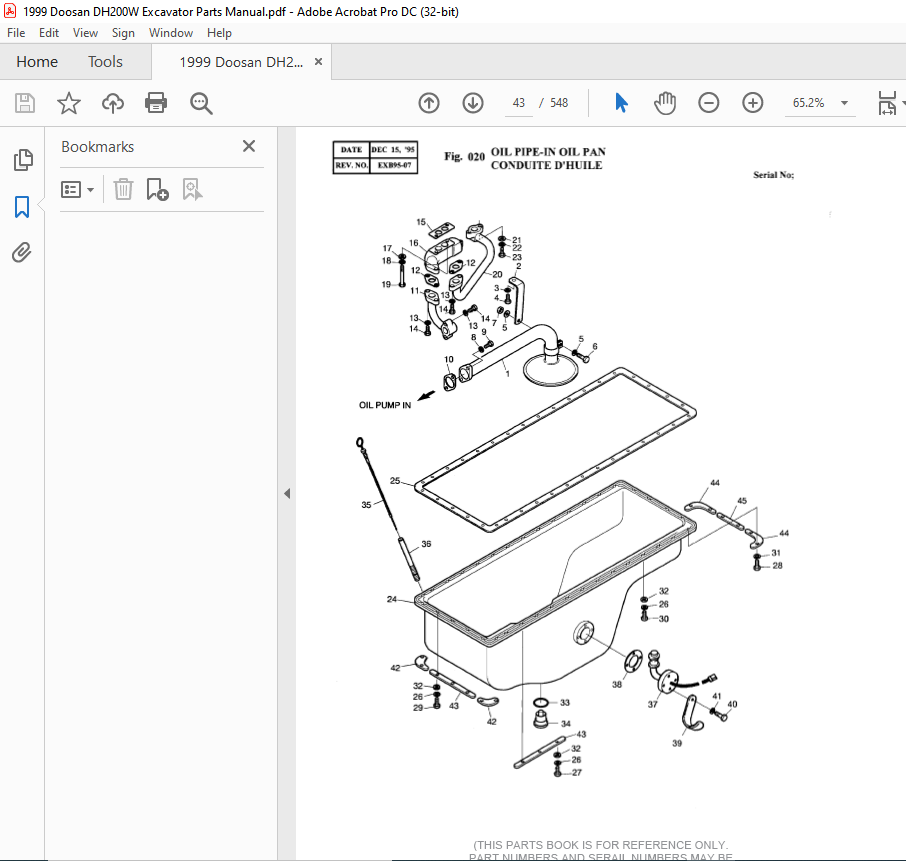The width and height of the screenshot is (906, 861).
Task: Open Find text magnifier tool
Action: (201, 103)
